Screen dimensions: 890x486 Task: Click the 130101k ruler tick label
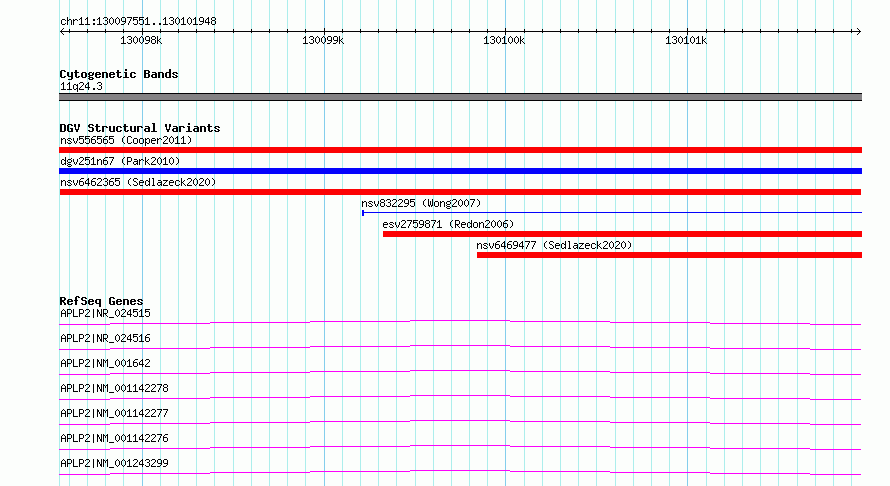tap(686, 40)
